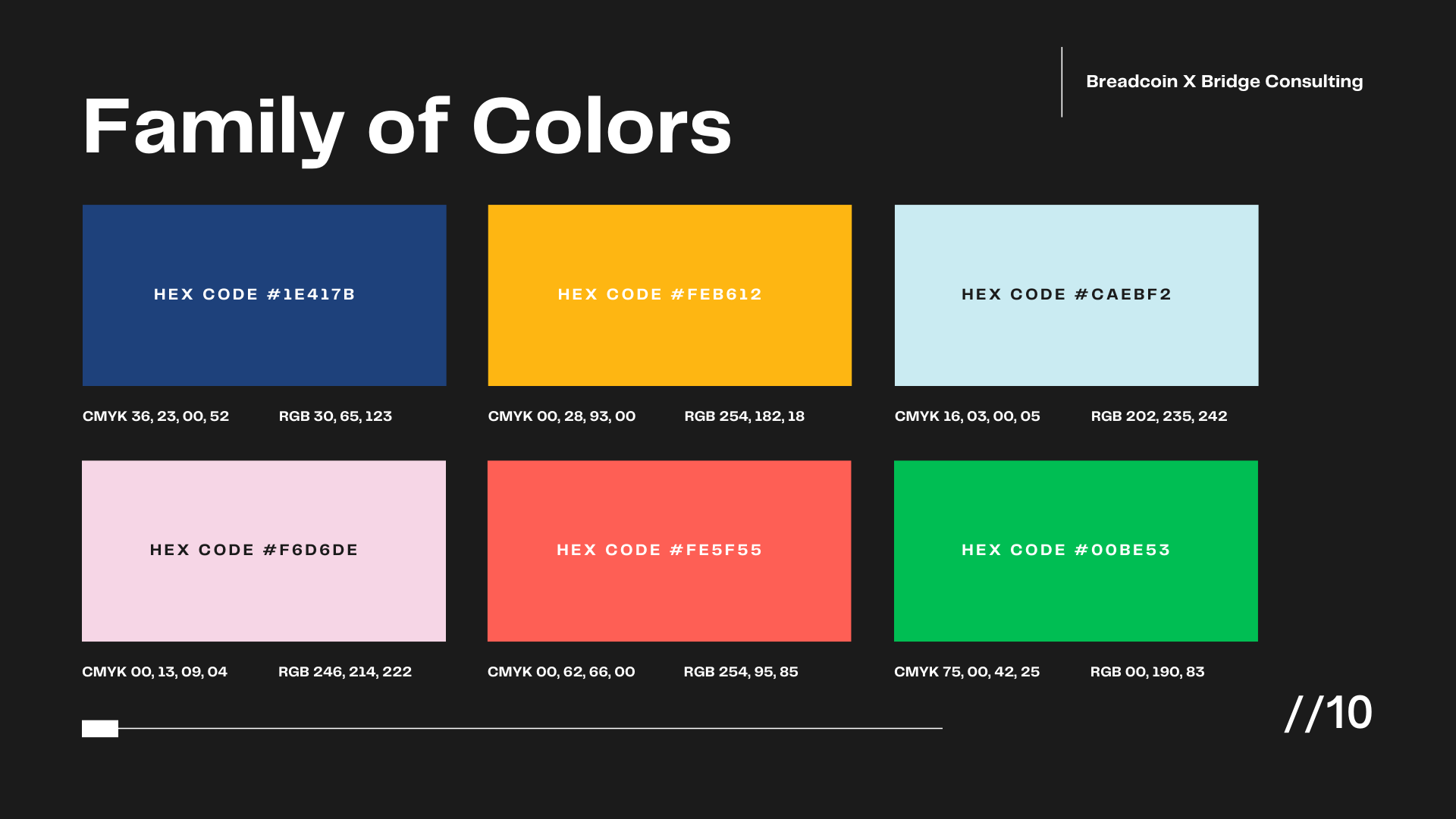Viewport: 1456px width, 819px height.
Task: Click the light blue #CAEBF2 swatch
Action: click(x=1076, y=341)
